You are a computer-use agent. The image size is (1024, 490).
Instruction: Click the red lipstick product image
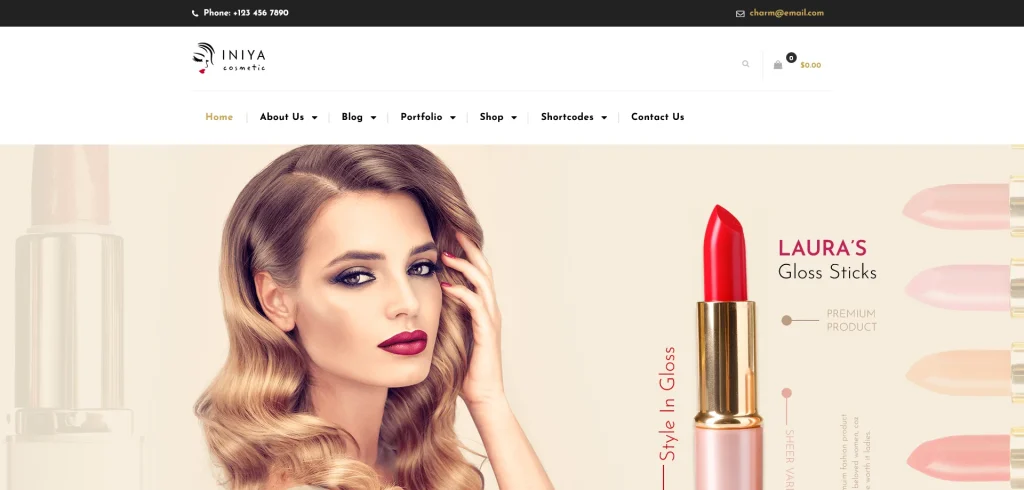tap(727, 347)
